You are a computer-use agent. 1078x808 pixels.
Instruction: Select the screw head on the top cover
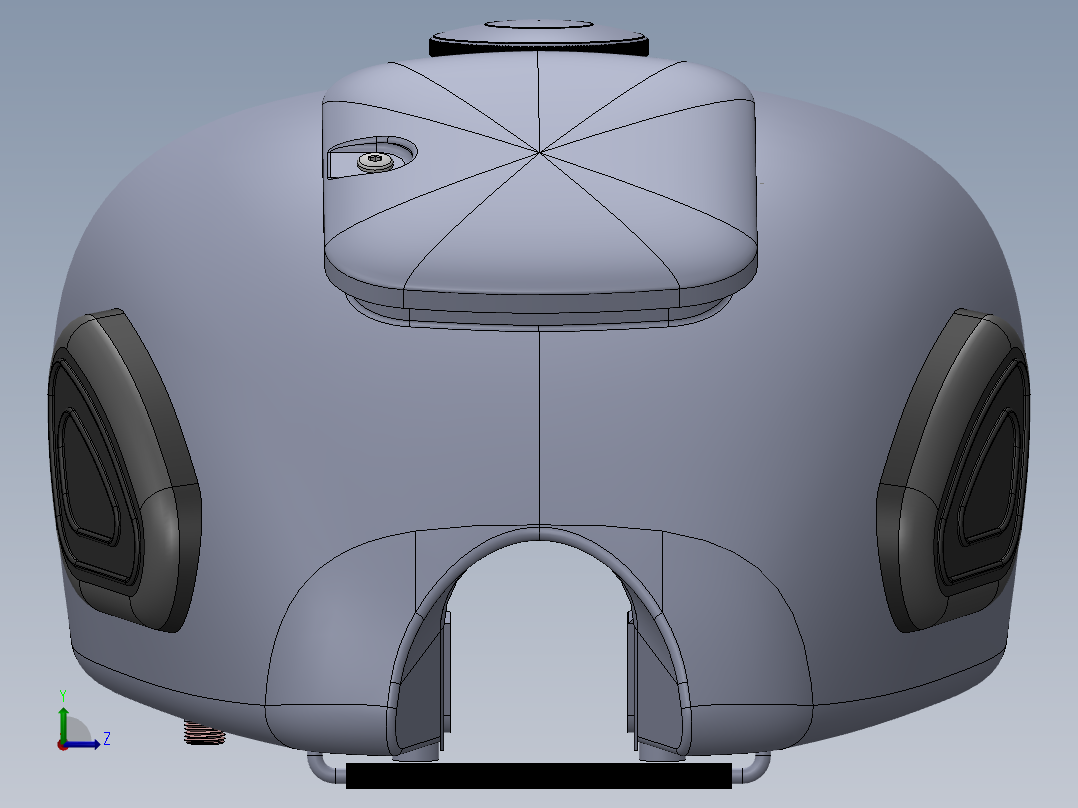pos(375,162)
